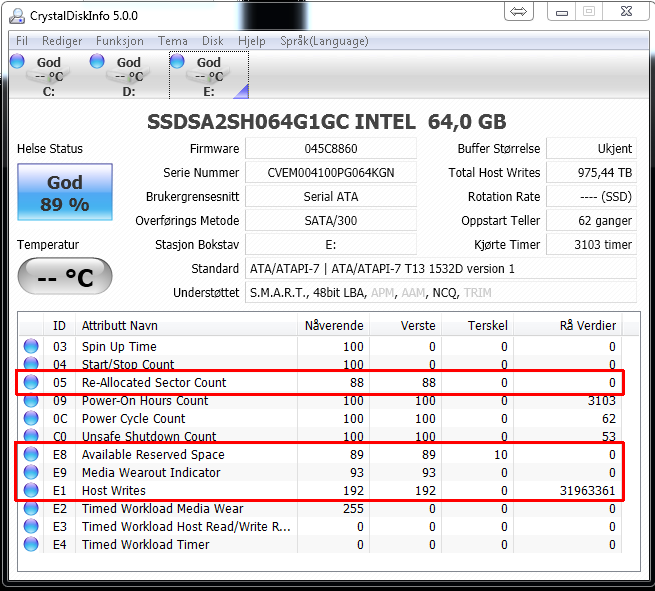Screen dimensions: 655x591
Task: Select the Power Cycle Count row
Action: tap(320, 418)
